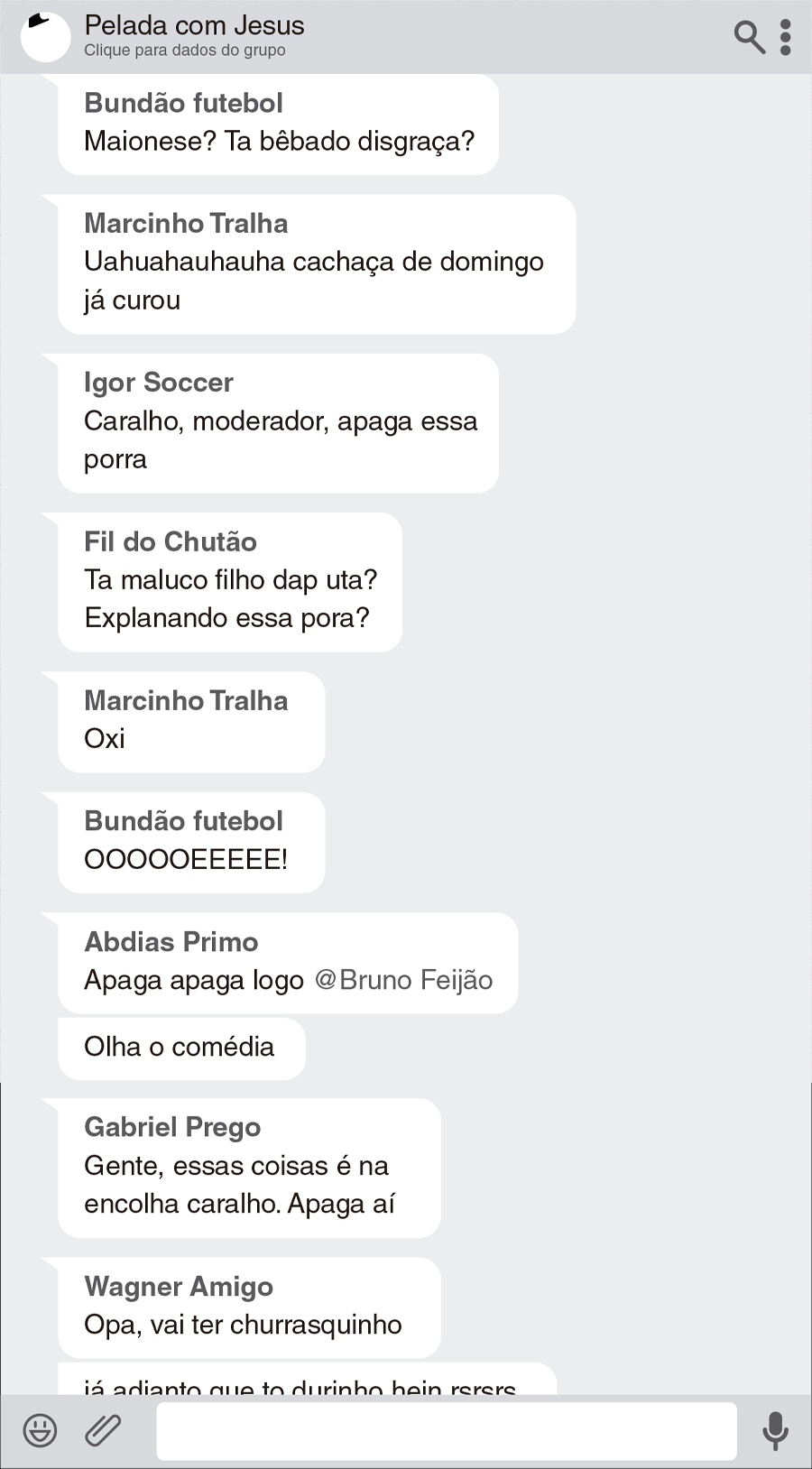Select the 'Olha o comédia' message bubble
812x1469 pixels.
[180, 1048]
